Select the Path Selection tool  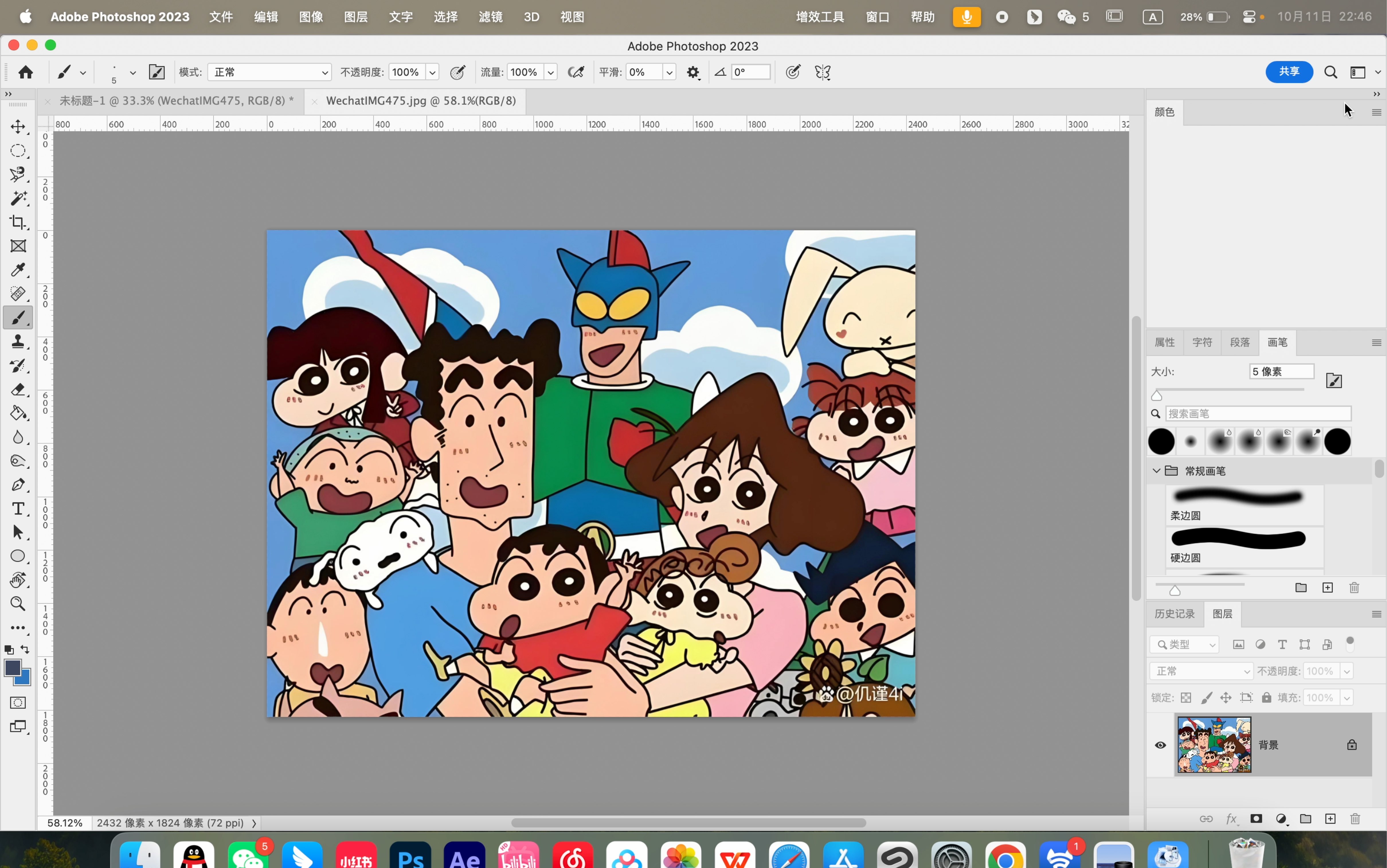[18, 532]
